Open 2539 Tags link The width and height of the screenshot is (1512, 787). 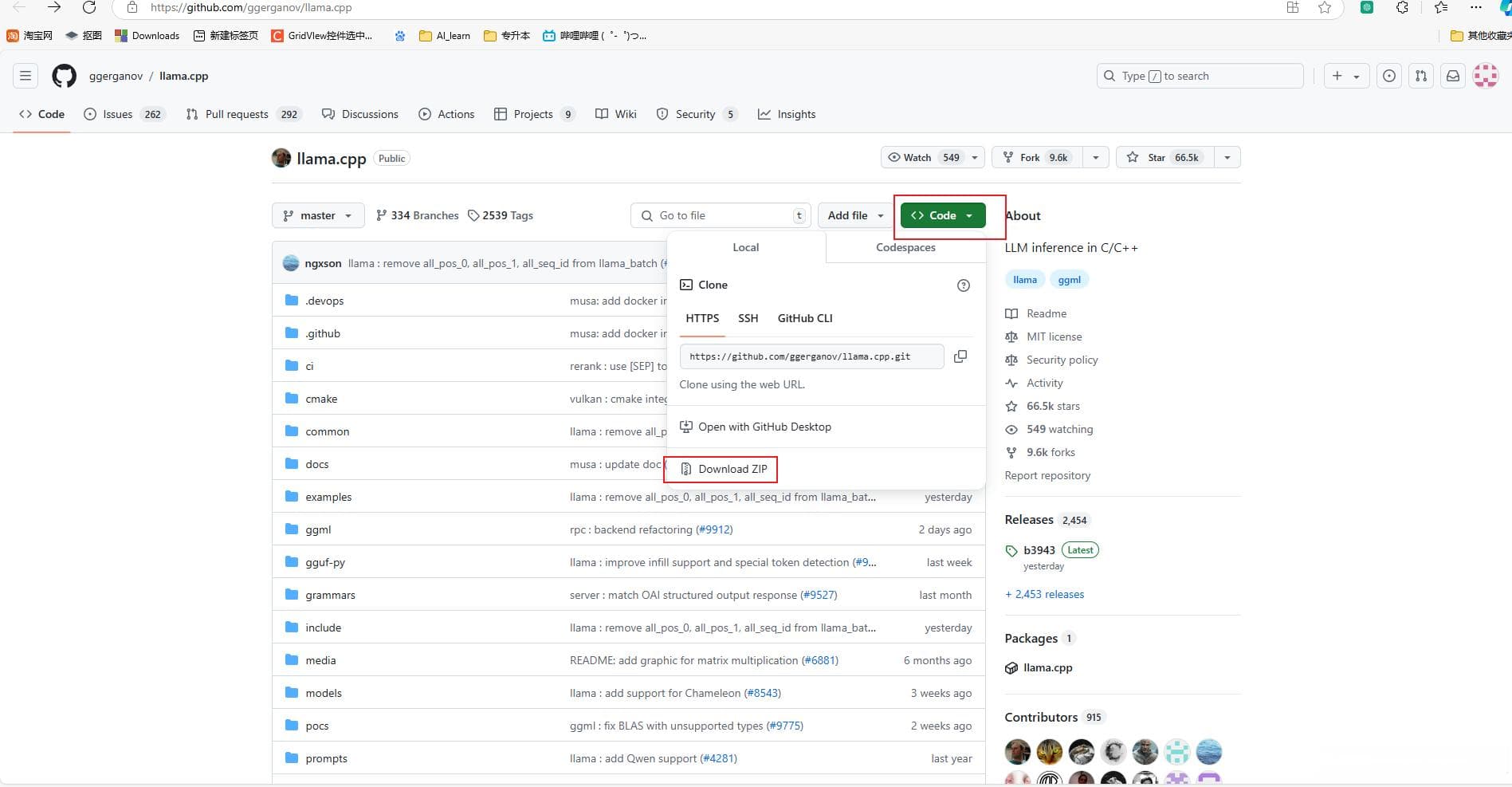pos(501,215)
